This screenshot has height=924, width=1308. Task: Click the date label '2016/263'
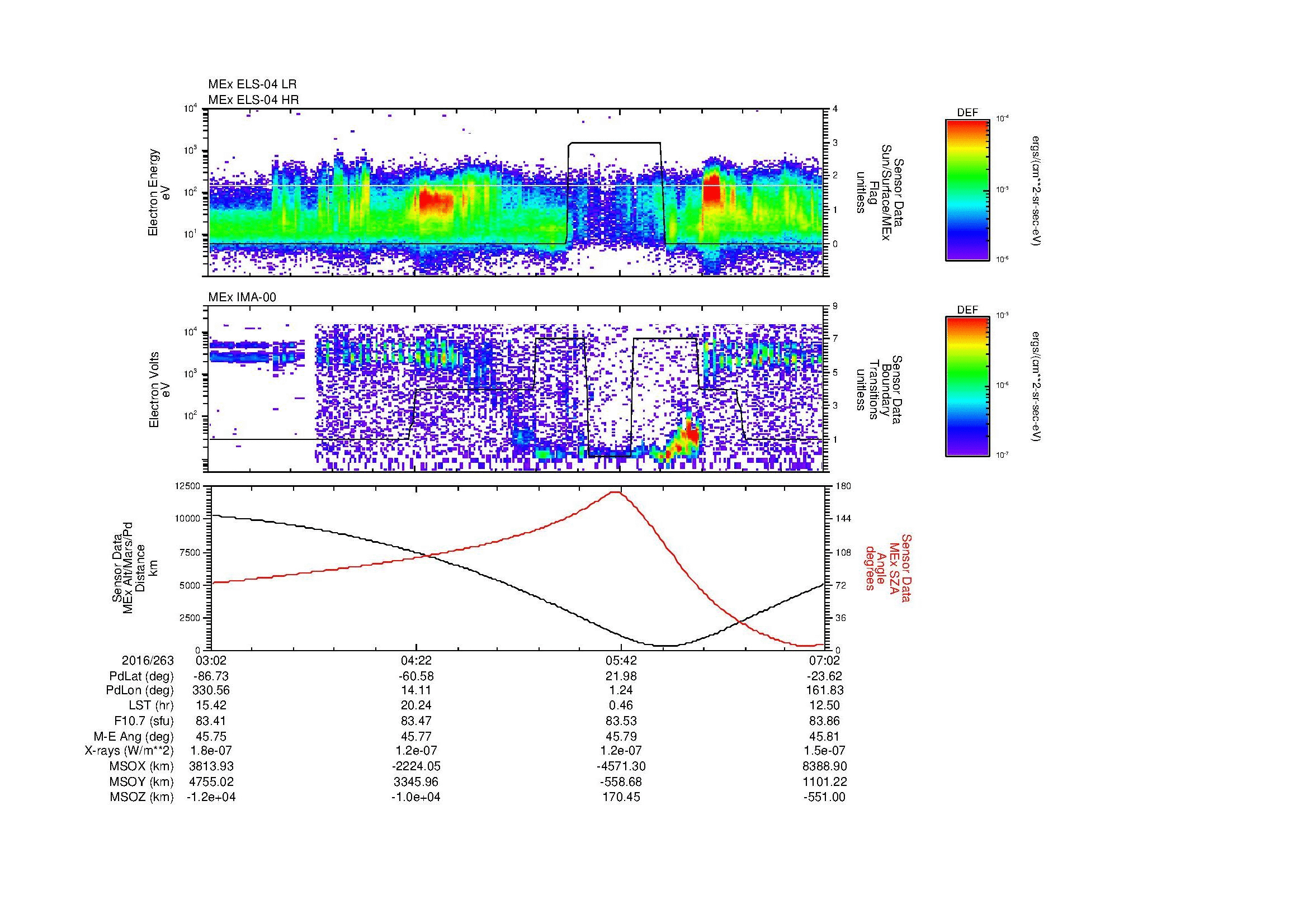(x=148, y=660)
